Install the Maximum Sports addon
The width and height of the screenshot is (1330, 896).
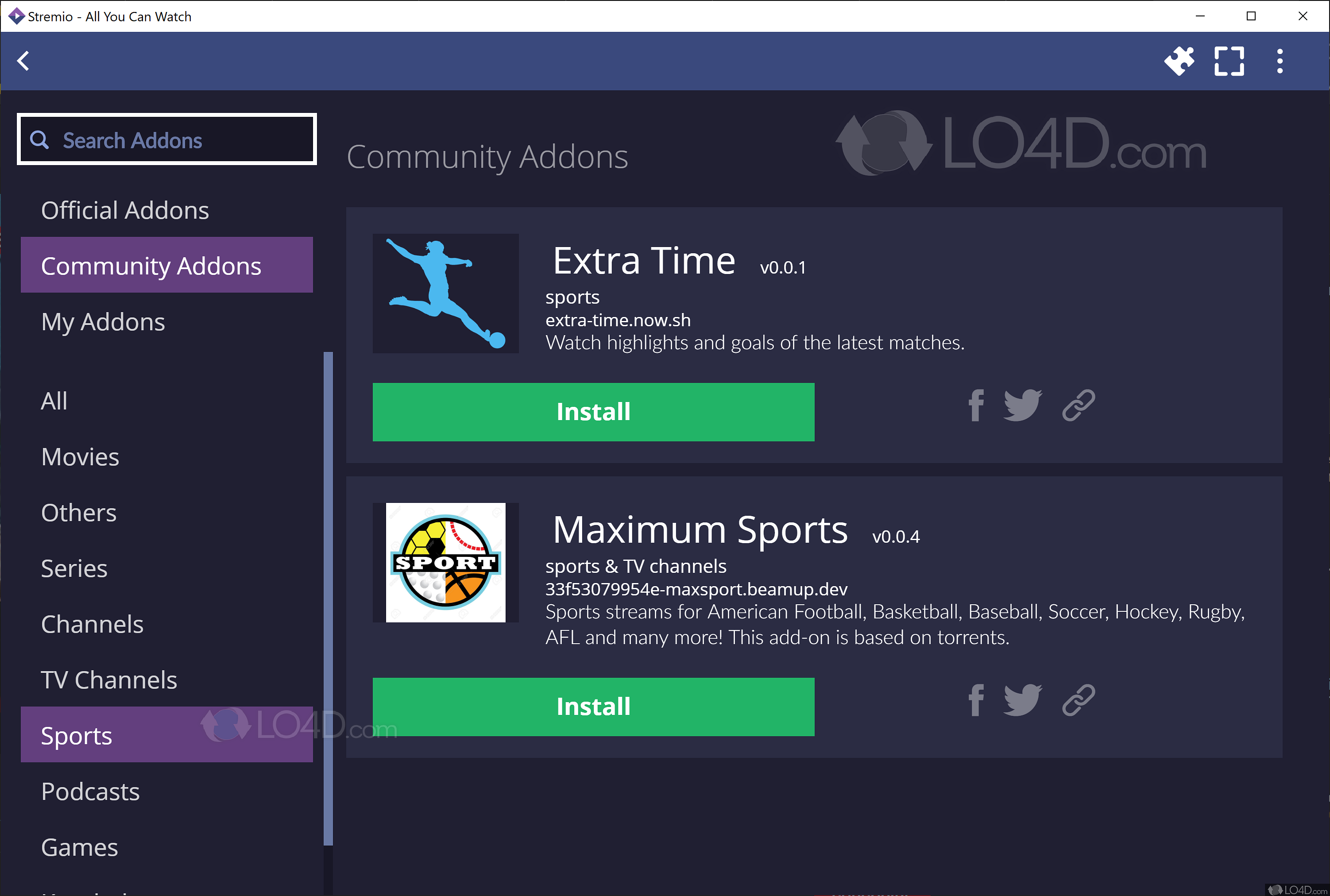(593, 707)
